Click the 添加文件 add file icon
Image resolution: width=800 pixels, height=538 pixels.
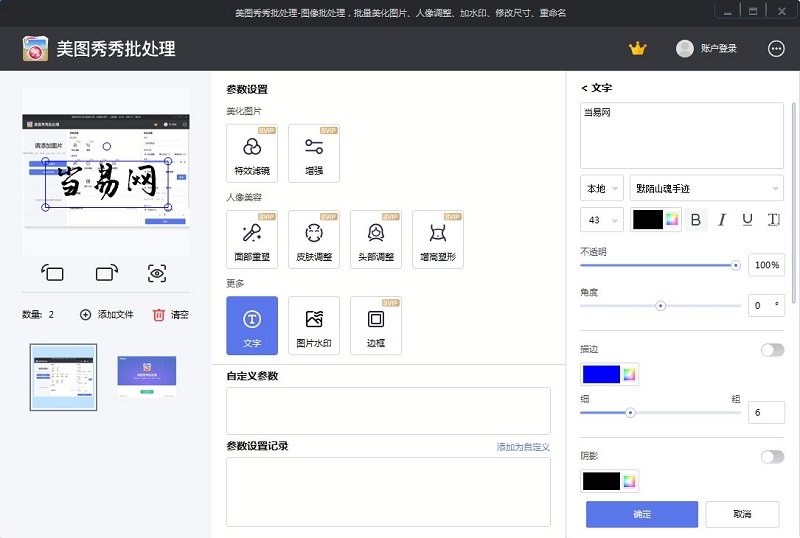point(86,314)
